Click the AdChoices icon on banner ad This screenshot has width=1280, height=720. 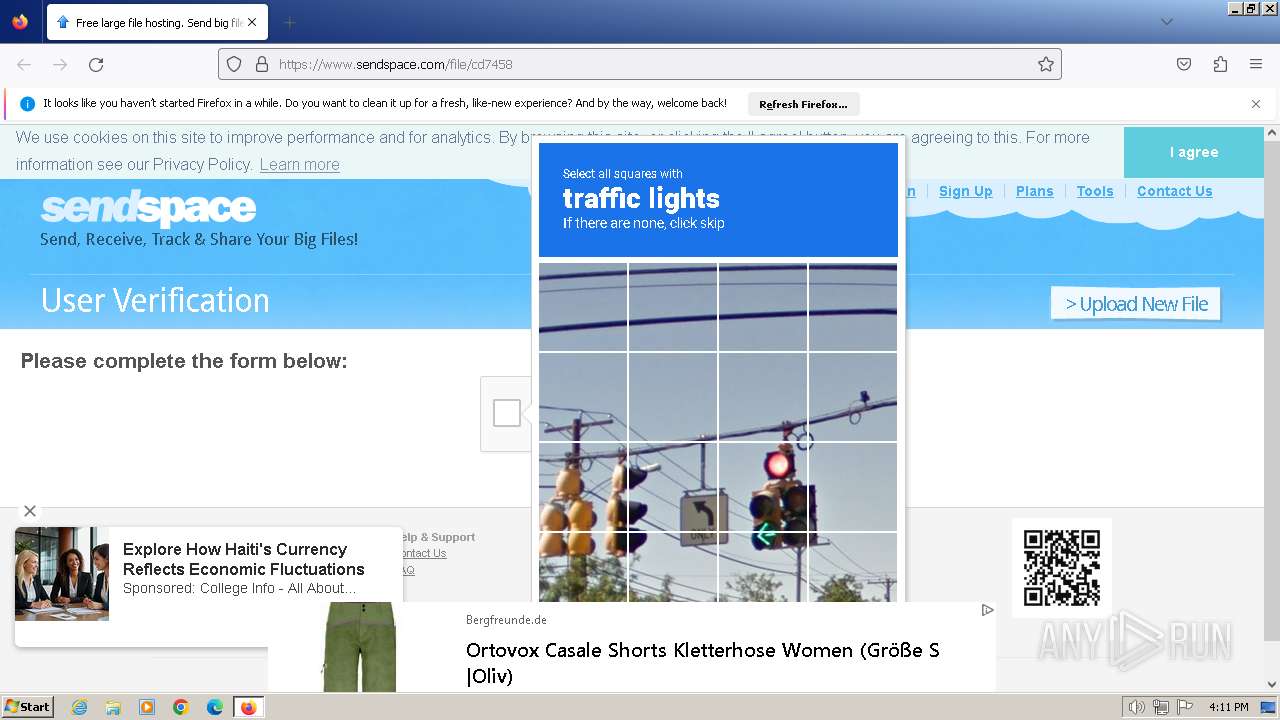[x=987, y=610]
